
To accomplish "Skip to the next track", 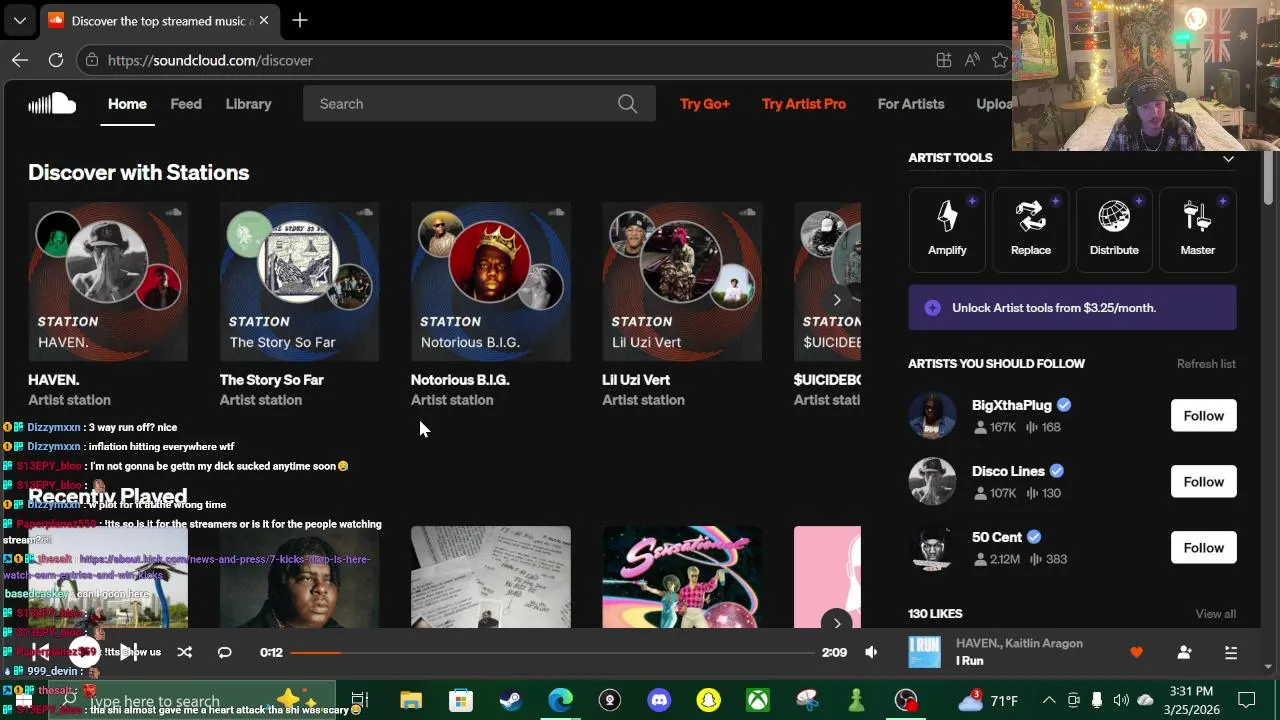I will point(128,652).
